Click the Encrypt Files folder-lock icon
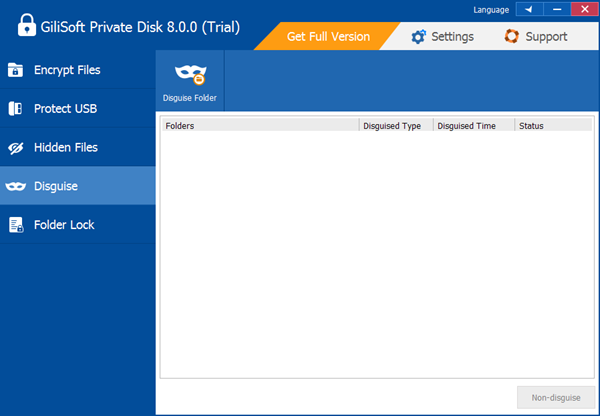 point(15,70)
